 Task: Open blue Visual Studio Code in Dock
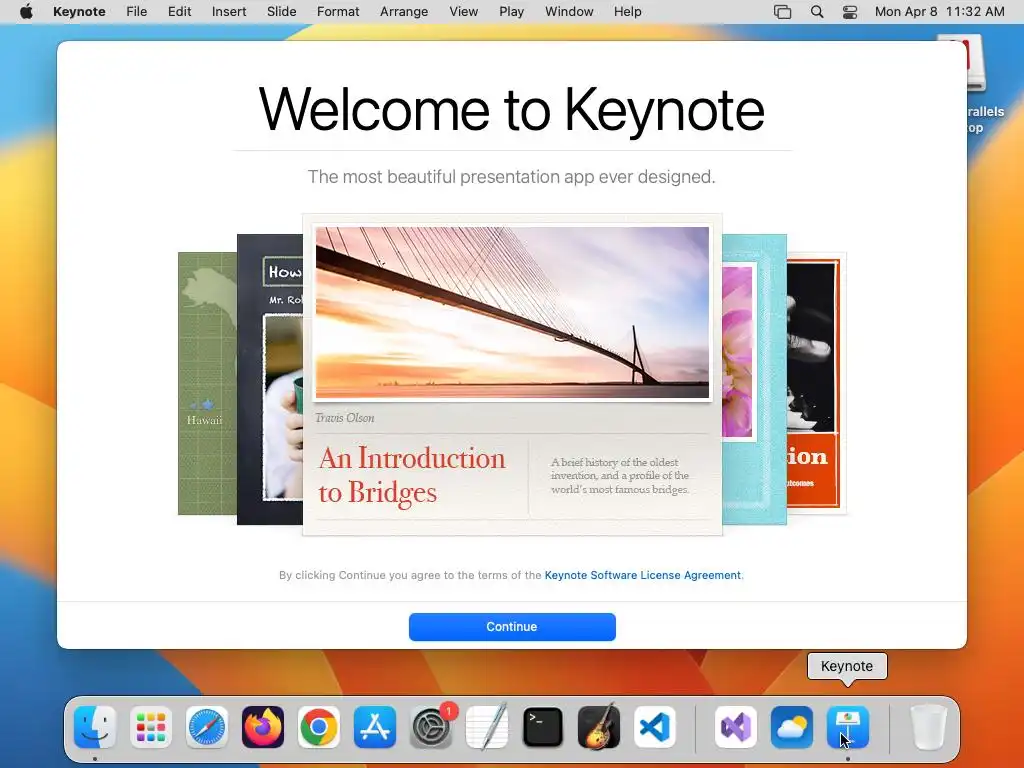pyautogui.click(x=655, y=727)
